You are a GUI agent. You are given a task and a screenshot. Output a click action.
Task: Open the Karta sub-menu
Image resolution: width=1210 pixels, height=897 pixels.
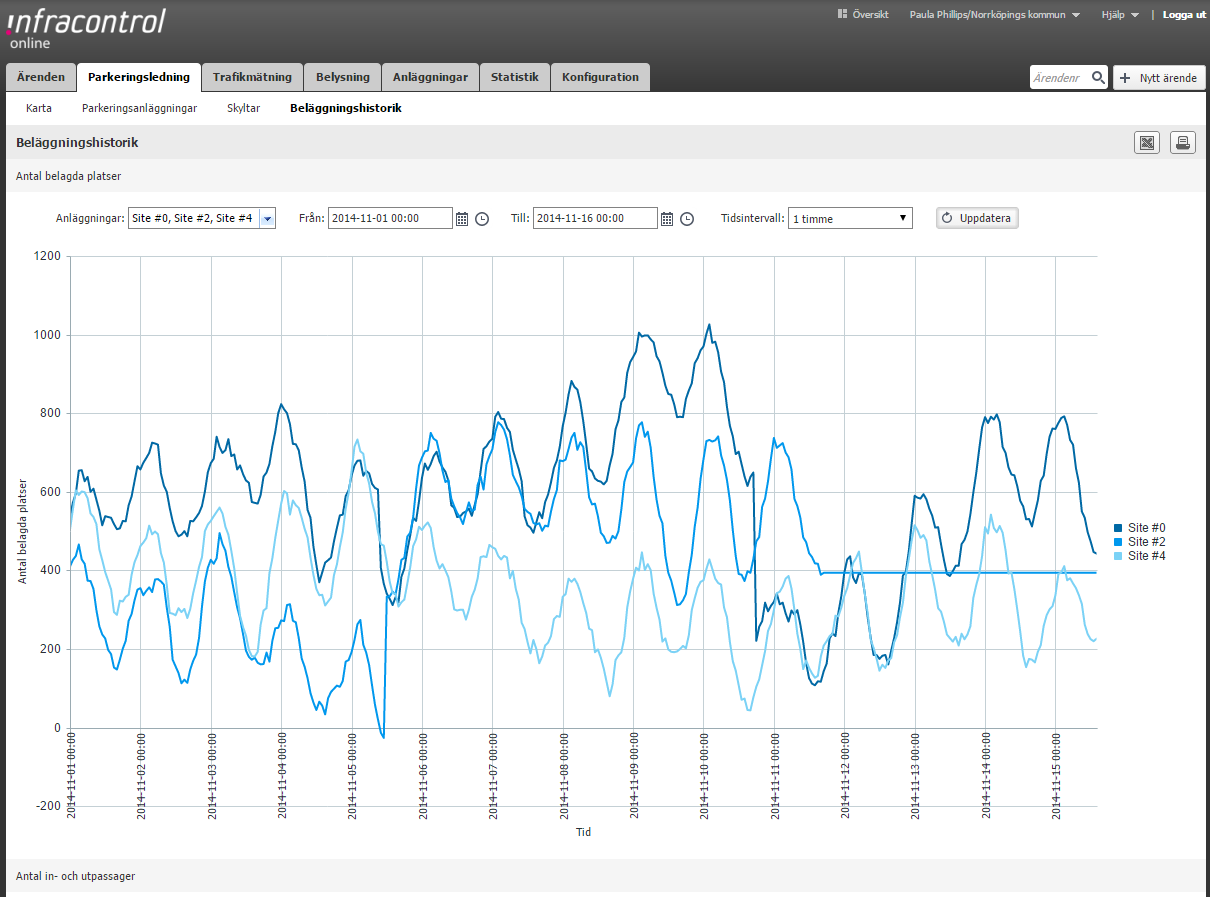pos(39,108)
